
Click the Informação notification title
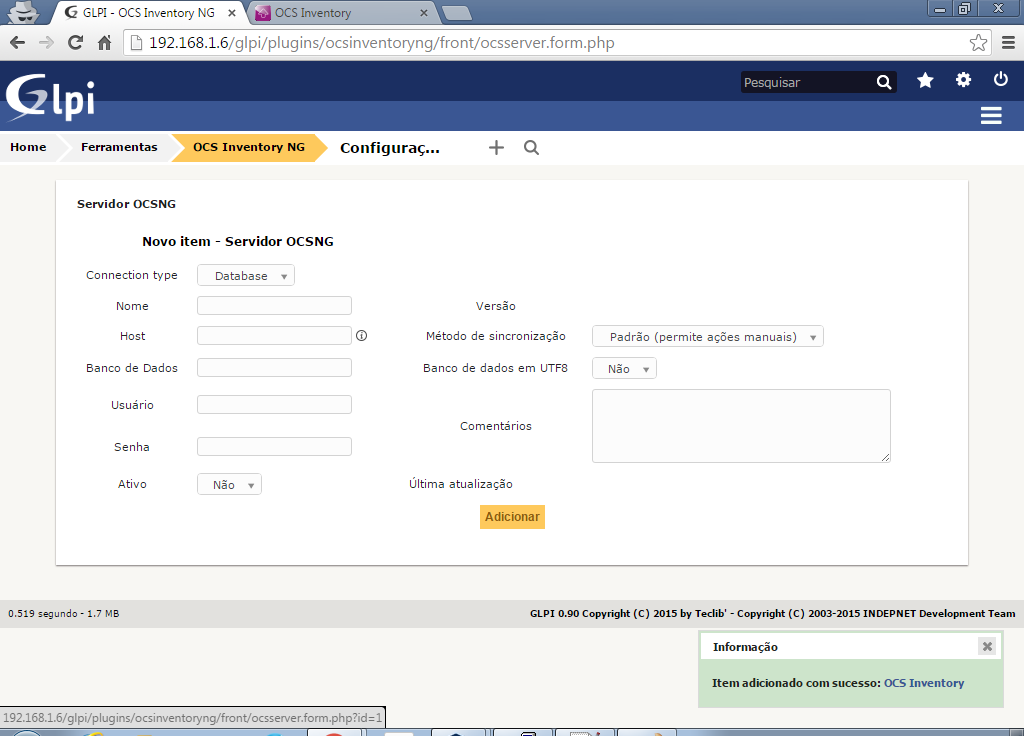pyautogui.click(x=745, y=647)
